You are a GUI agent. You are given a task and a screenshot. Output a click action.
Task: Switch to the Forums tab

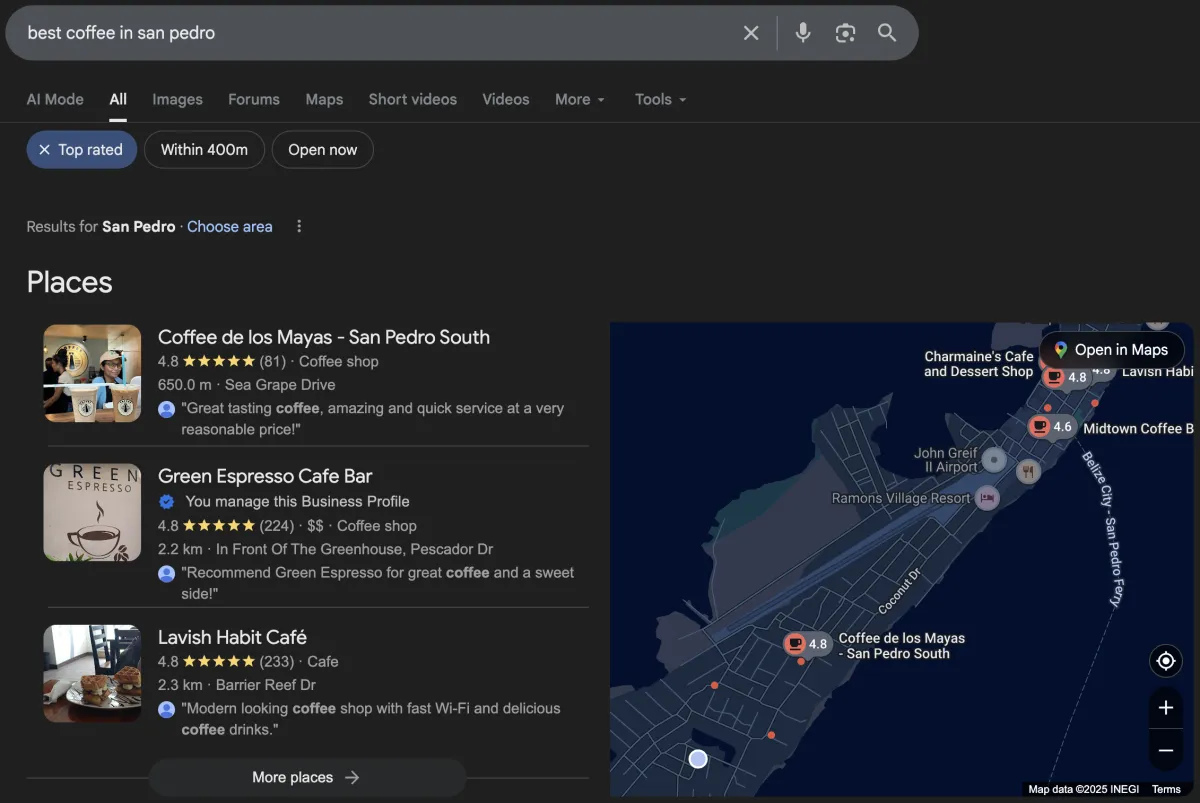pyautogui.click(x=254, y=99)
